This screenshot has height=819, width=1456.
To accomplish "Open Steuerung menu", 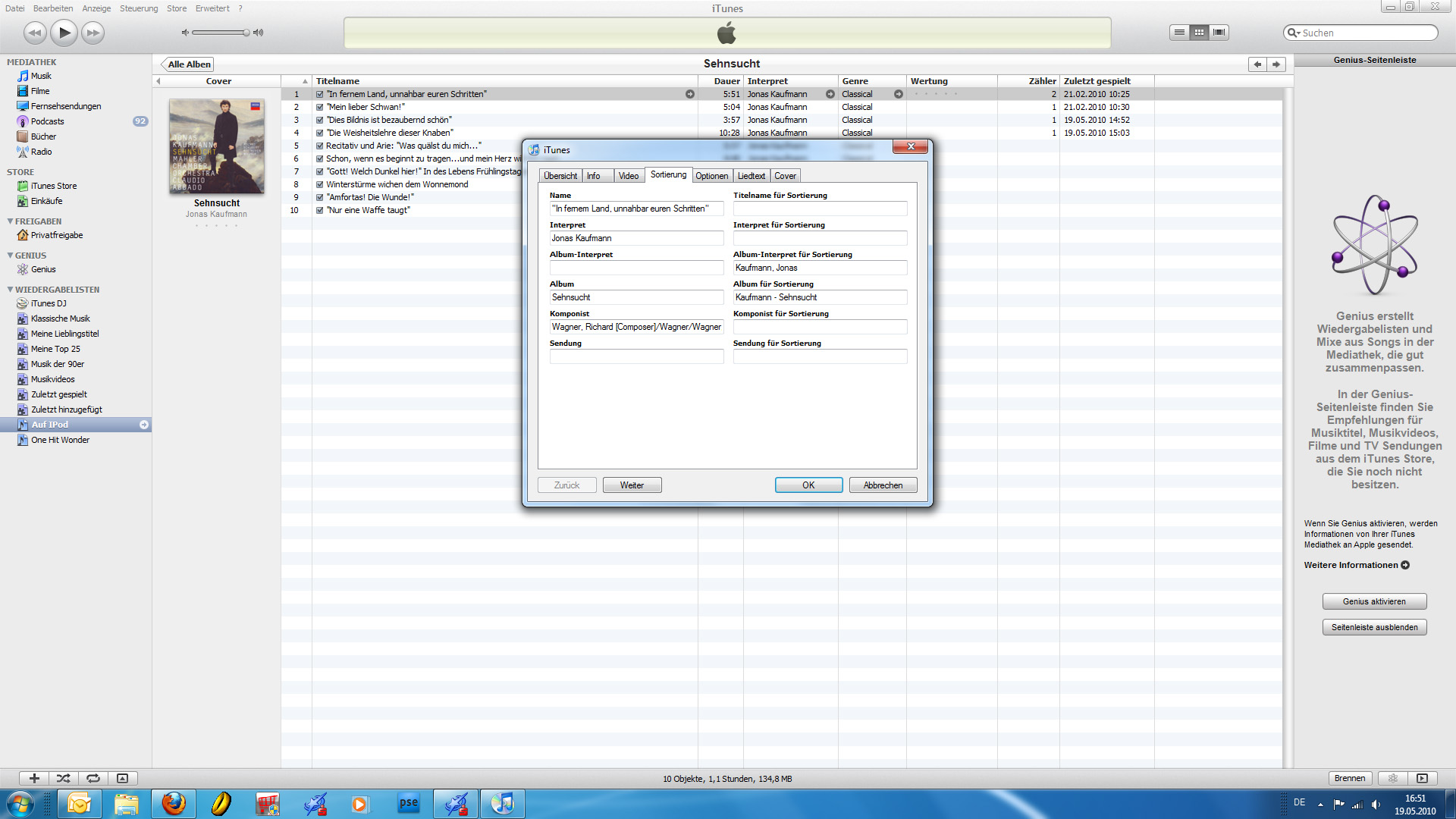I will coord(139,8).
